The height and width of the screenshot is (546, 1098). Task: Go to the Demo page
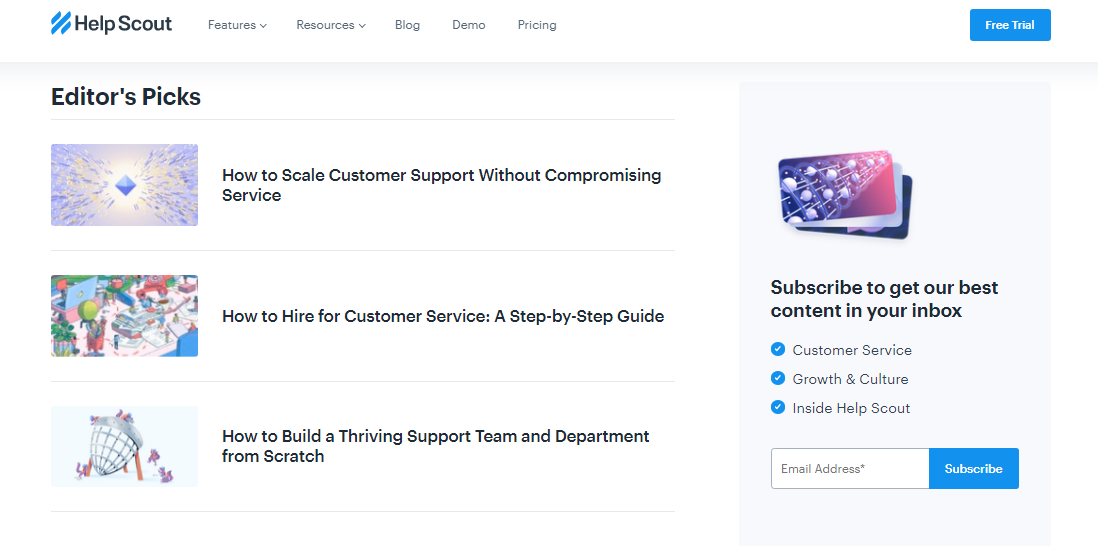(468, 25)
